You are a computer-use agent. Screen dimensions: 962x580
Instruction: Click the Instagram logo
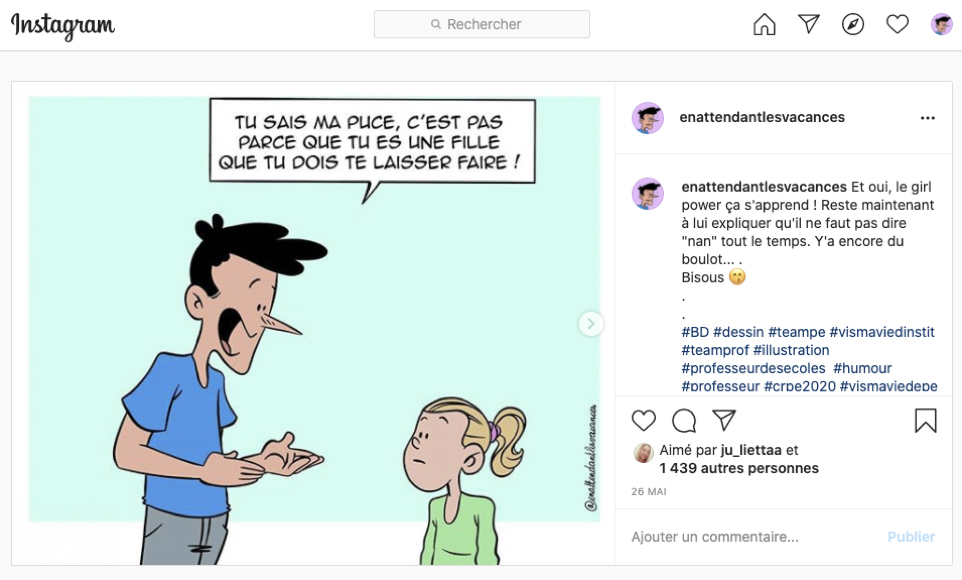point(63,26)
